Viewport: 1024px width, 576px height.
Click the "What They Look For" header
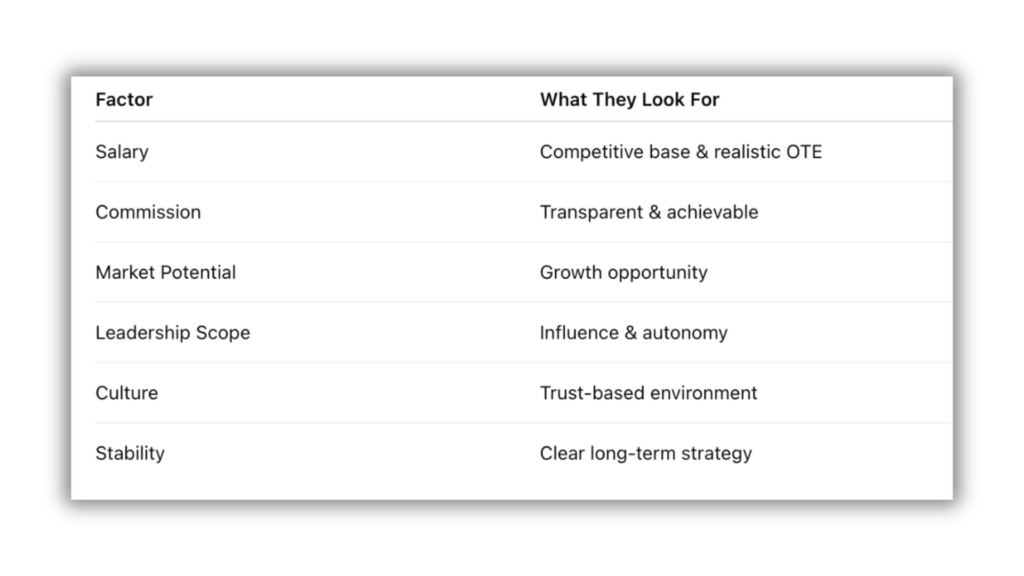point(629,100)
